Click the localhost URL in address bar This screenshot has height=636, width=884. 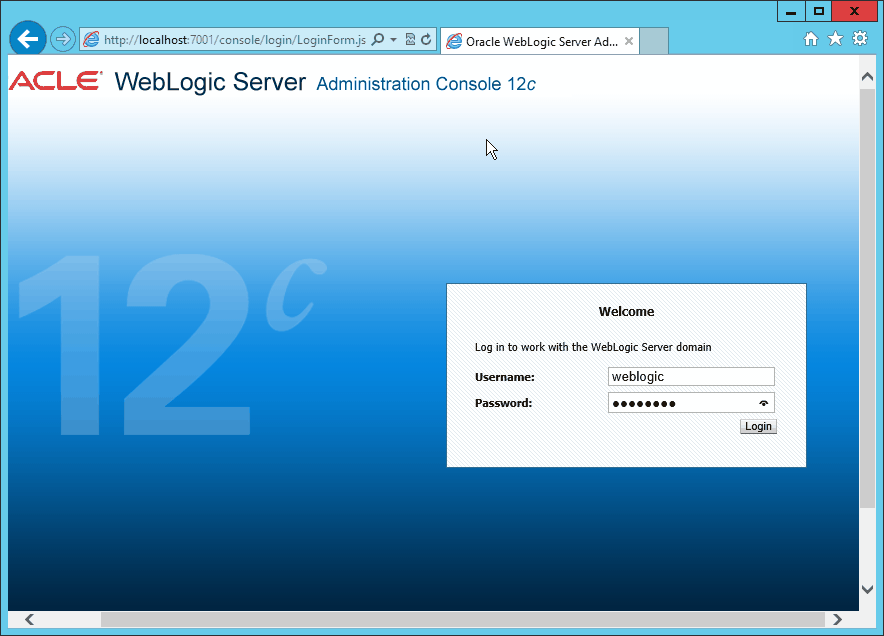(230, 40)
